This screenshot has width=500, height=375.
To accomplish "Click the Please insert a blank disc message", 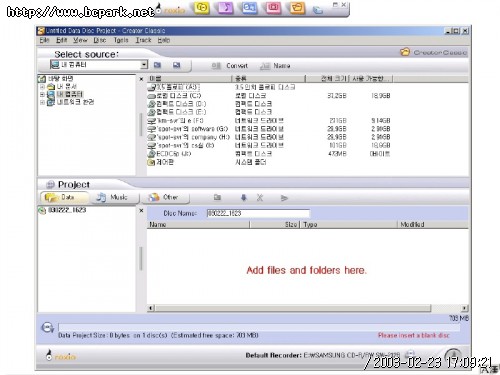I will coord(414,335).
